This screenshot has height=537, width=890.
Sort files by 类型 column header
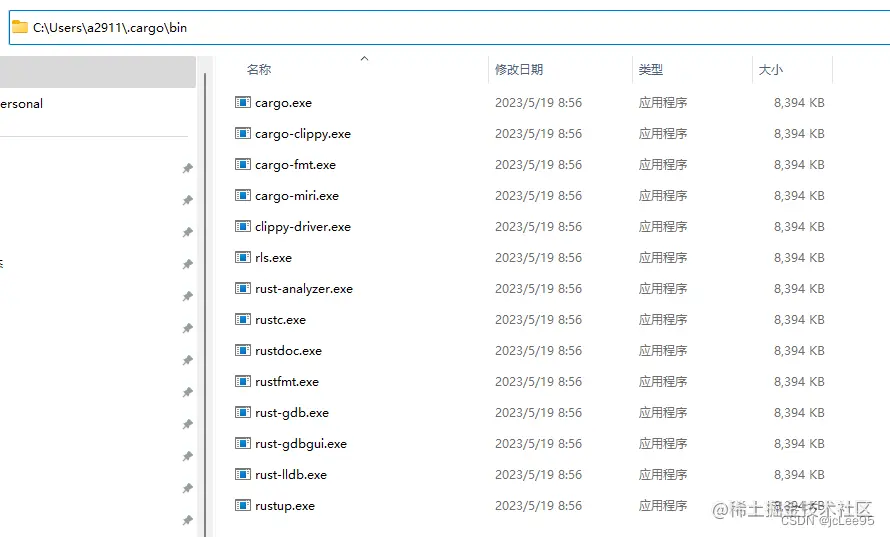(x=650, y=69)
